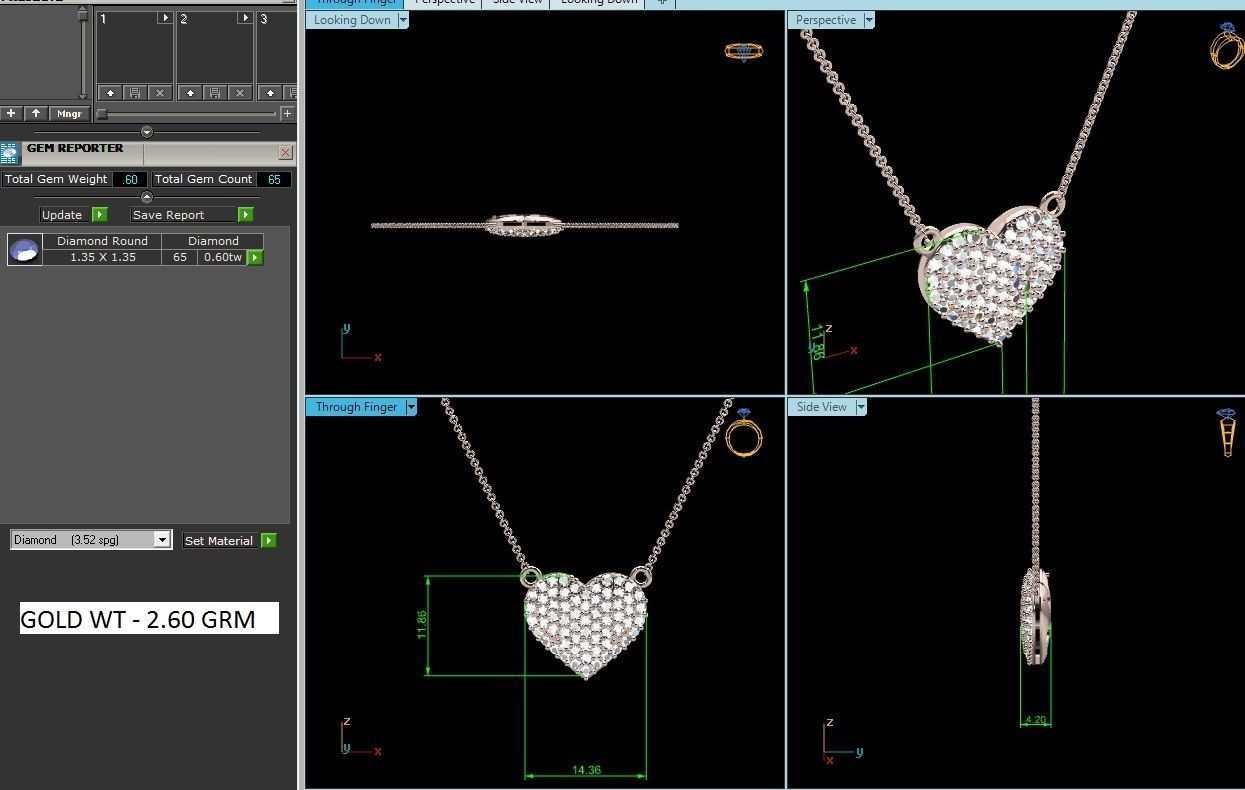Click the Through Finger viewport label

356,407
